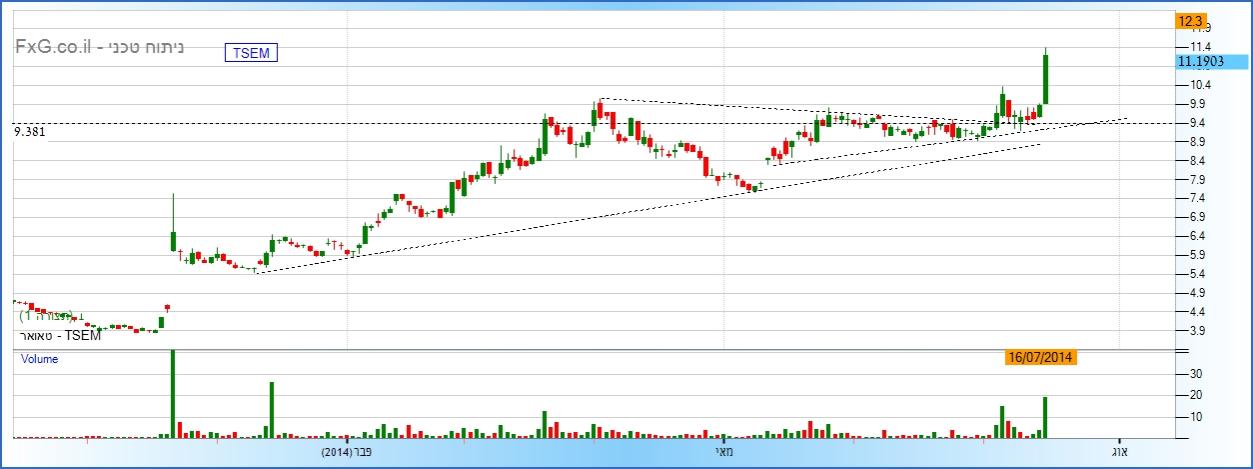Image resolution: width=1253 pixels, height=469 pixels.
Task: Click the last green volume bar
Action: [1046, 417]
